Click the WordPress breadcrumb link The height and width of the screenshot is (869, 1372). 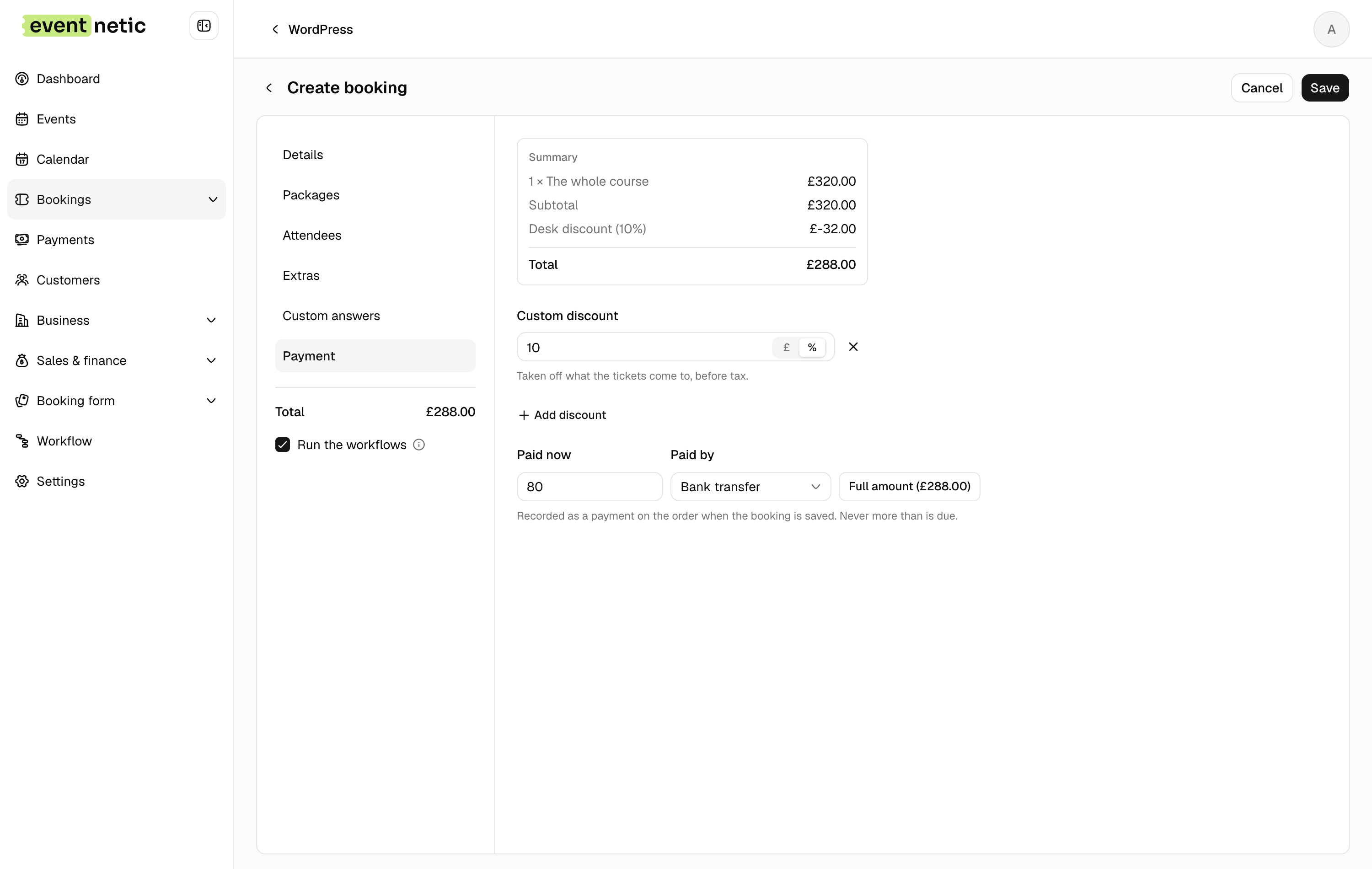[x=320, y=29]
